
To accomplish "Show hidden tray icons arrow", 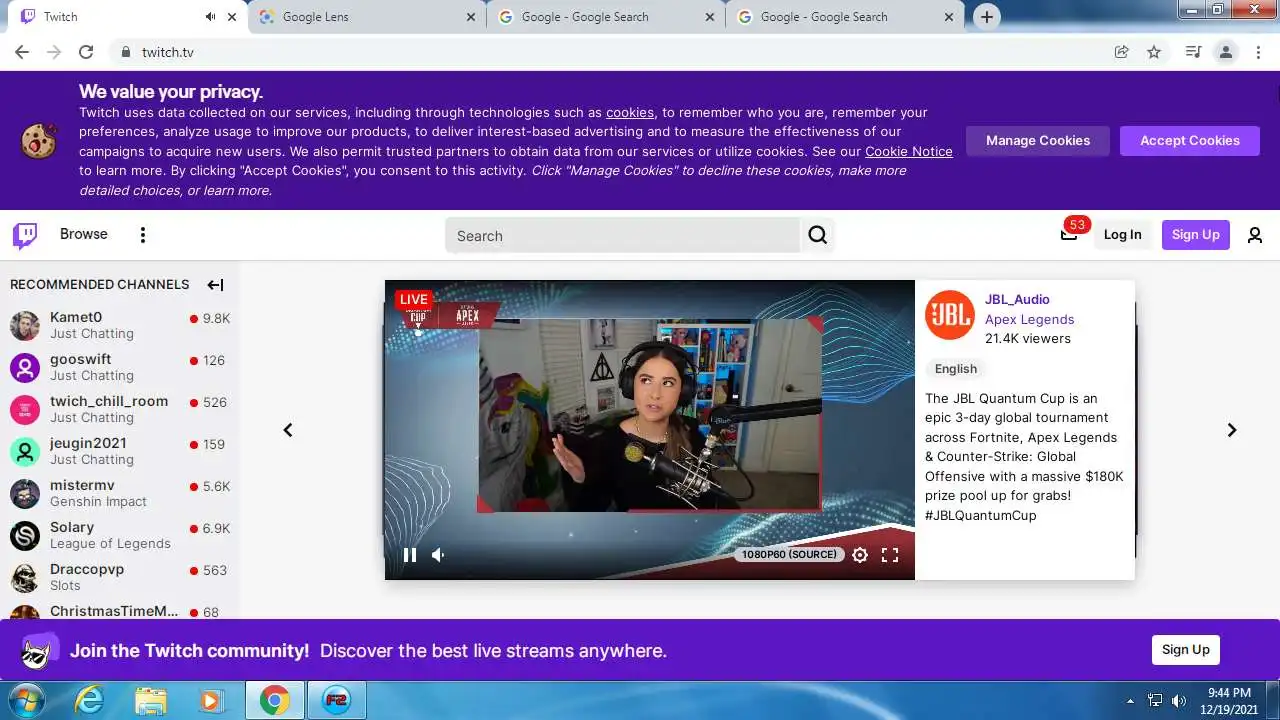I will point(1131,701).
